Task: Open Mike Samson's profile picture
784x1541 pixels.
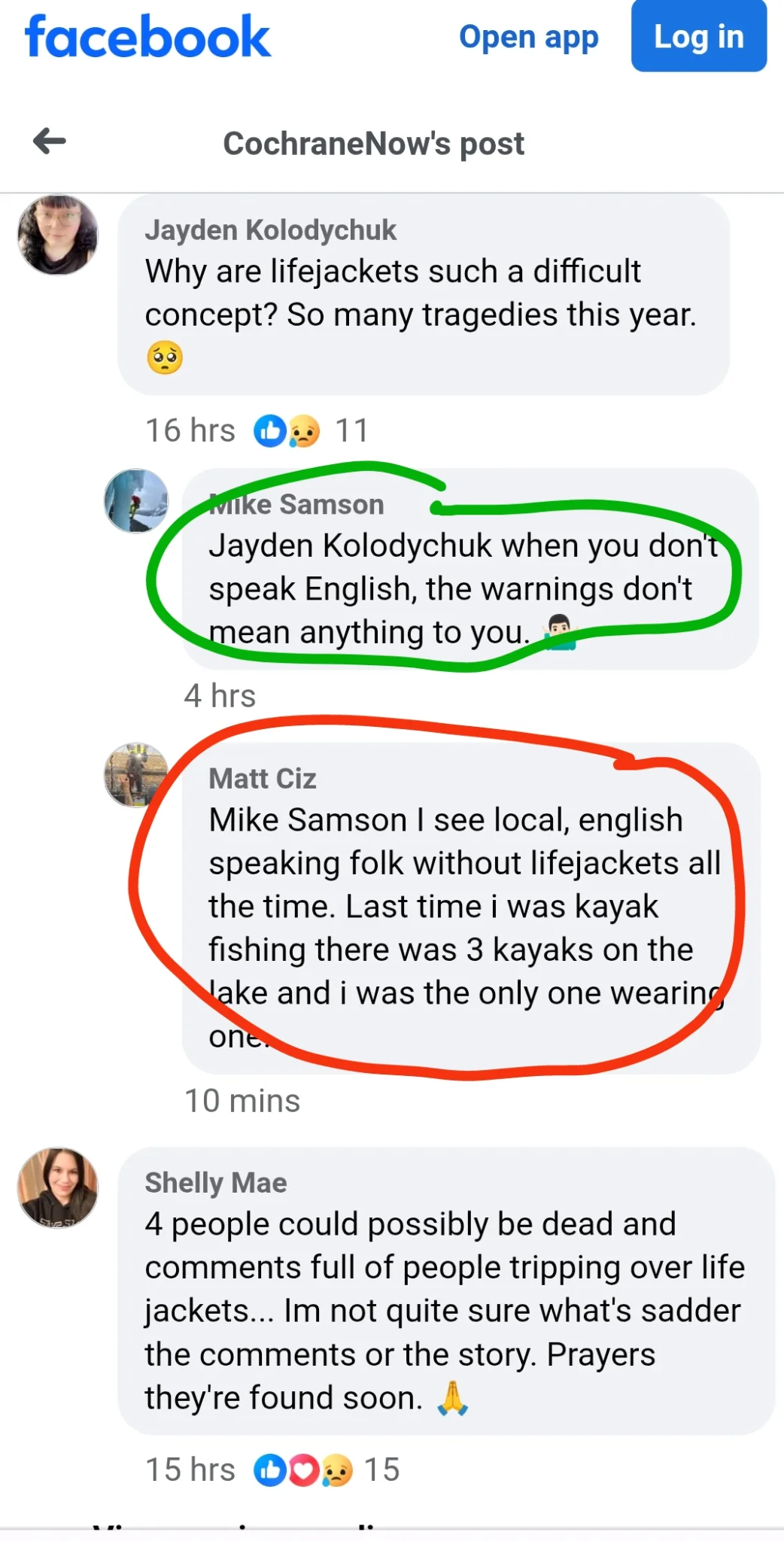Action: pyautogui.click(x=136, y=501)
